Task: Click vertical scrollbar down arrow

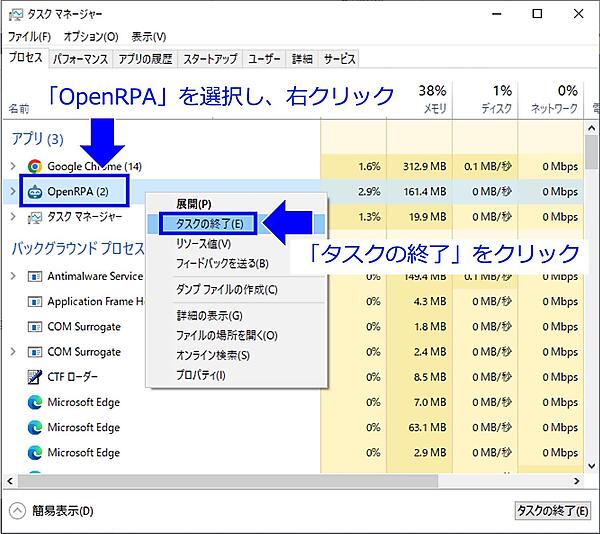Action: [x=591, y=466]
